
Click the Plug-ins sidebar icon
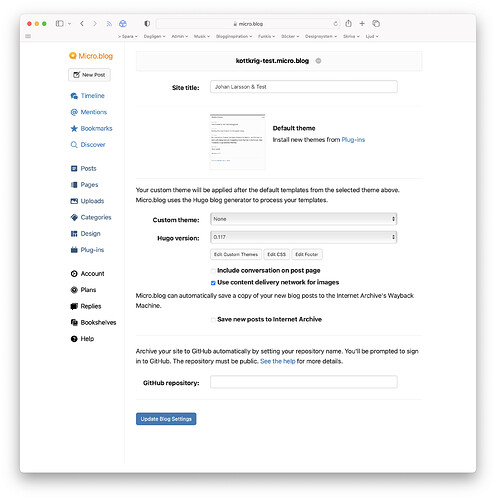click(x=74, y=250)
